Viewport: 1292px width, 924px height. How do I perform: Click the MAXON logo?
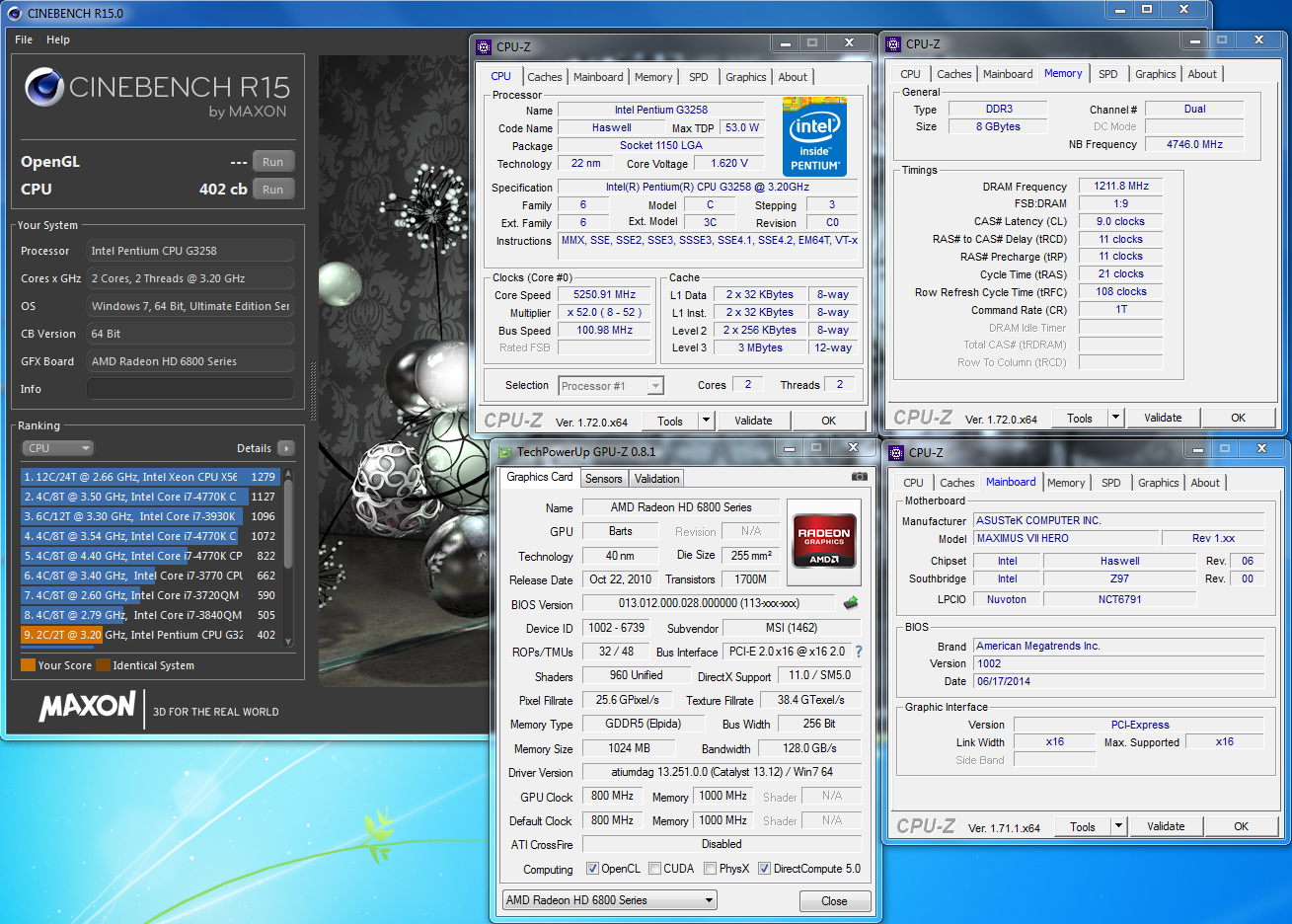coord(87,706)
